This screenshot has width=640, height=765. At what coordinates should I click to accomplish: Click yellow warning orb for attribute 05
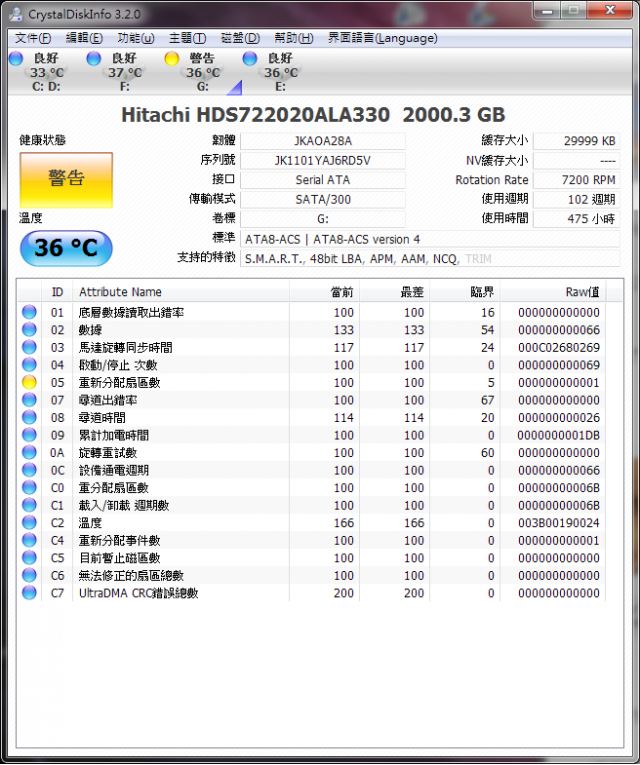point(29,382)
